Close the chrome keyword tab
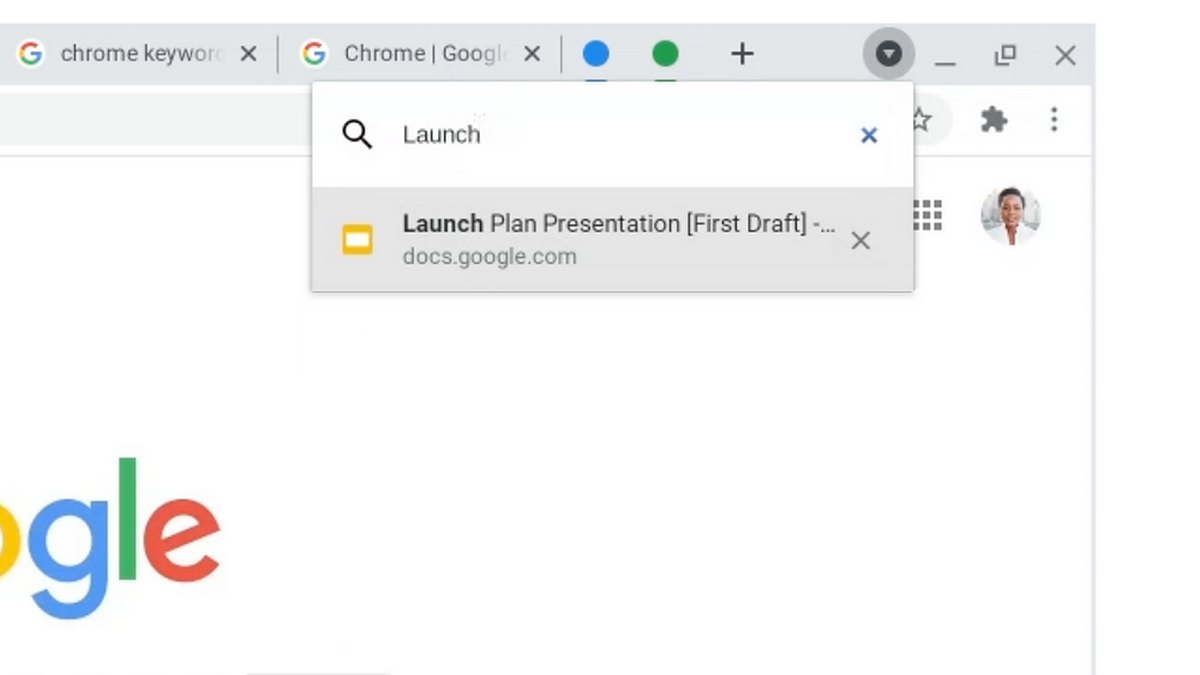 tap(248, 54)
